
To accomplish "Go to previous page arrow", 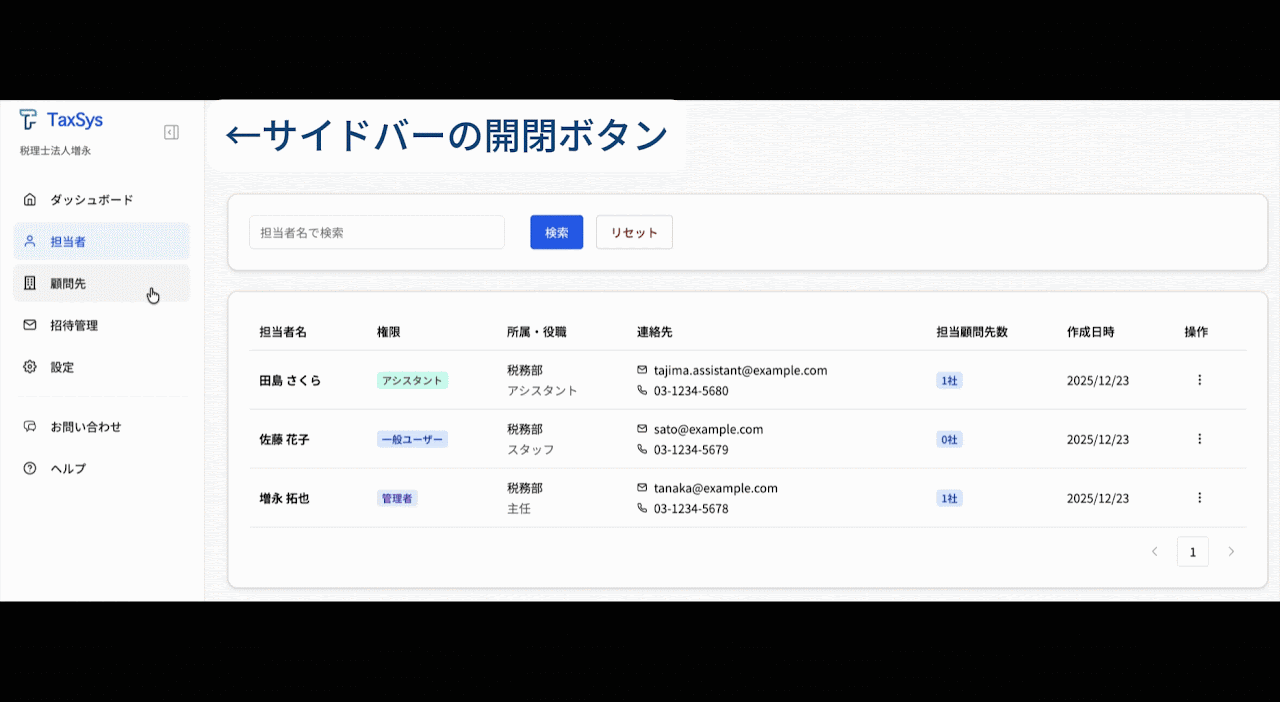I will [1154, 552].
